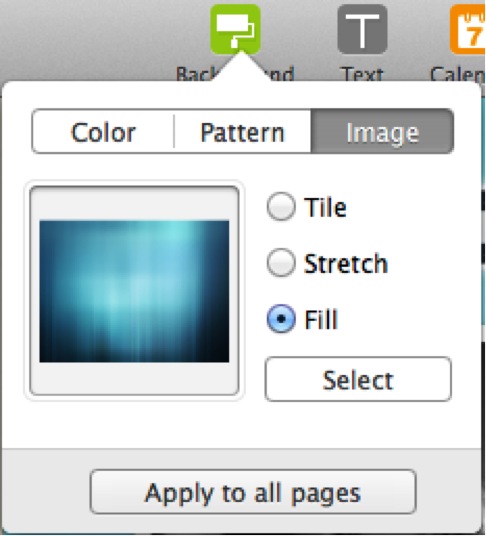
Task: Click the Tile option label
Action: (325, 207)
